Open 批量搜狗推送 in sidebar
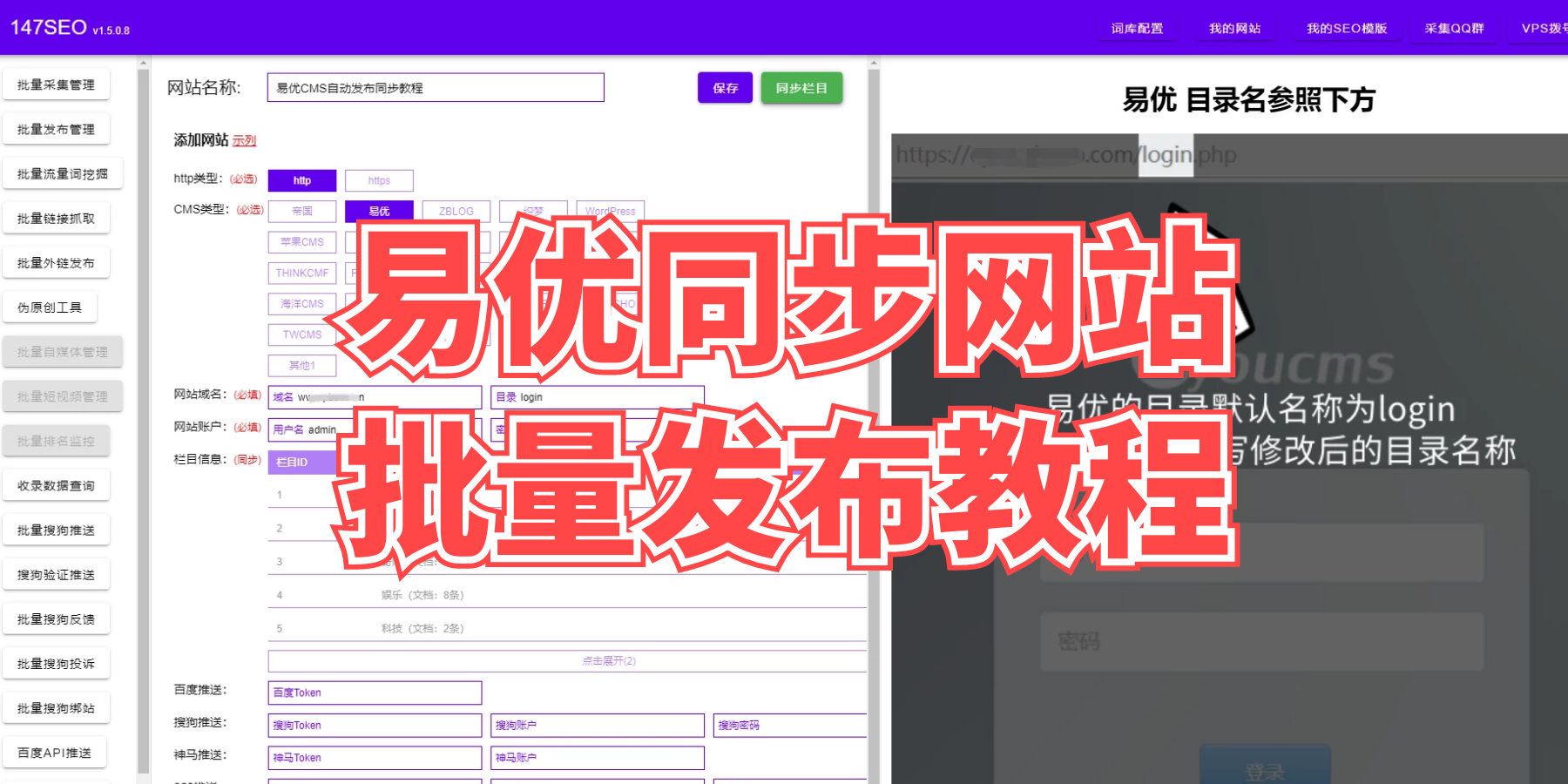Image resolution: width=1568 pixels, height=784 pixels. [x=56, y=530]
